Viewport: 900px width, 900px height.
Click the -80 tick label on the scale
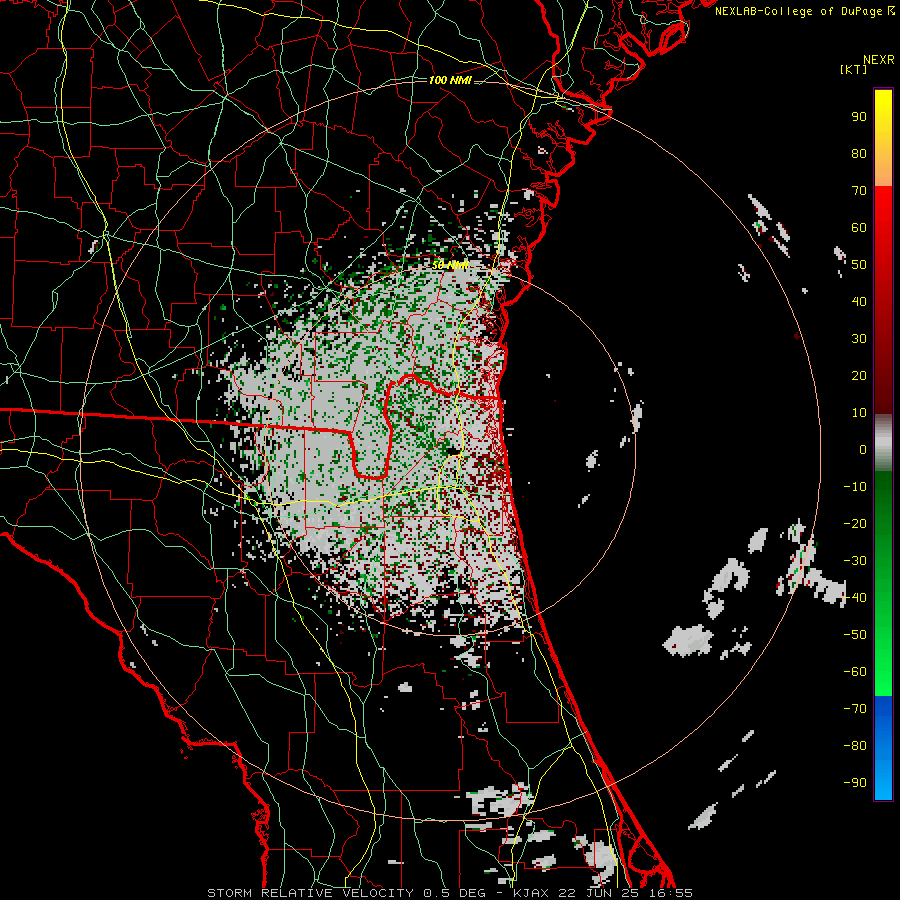tap(855, 746)
